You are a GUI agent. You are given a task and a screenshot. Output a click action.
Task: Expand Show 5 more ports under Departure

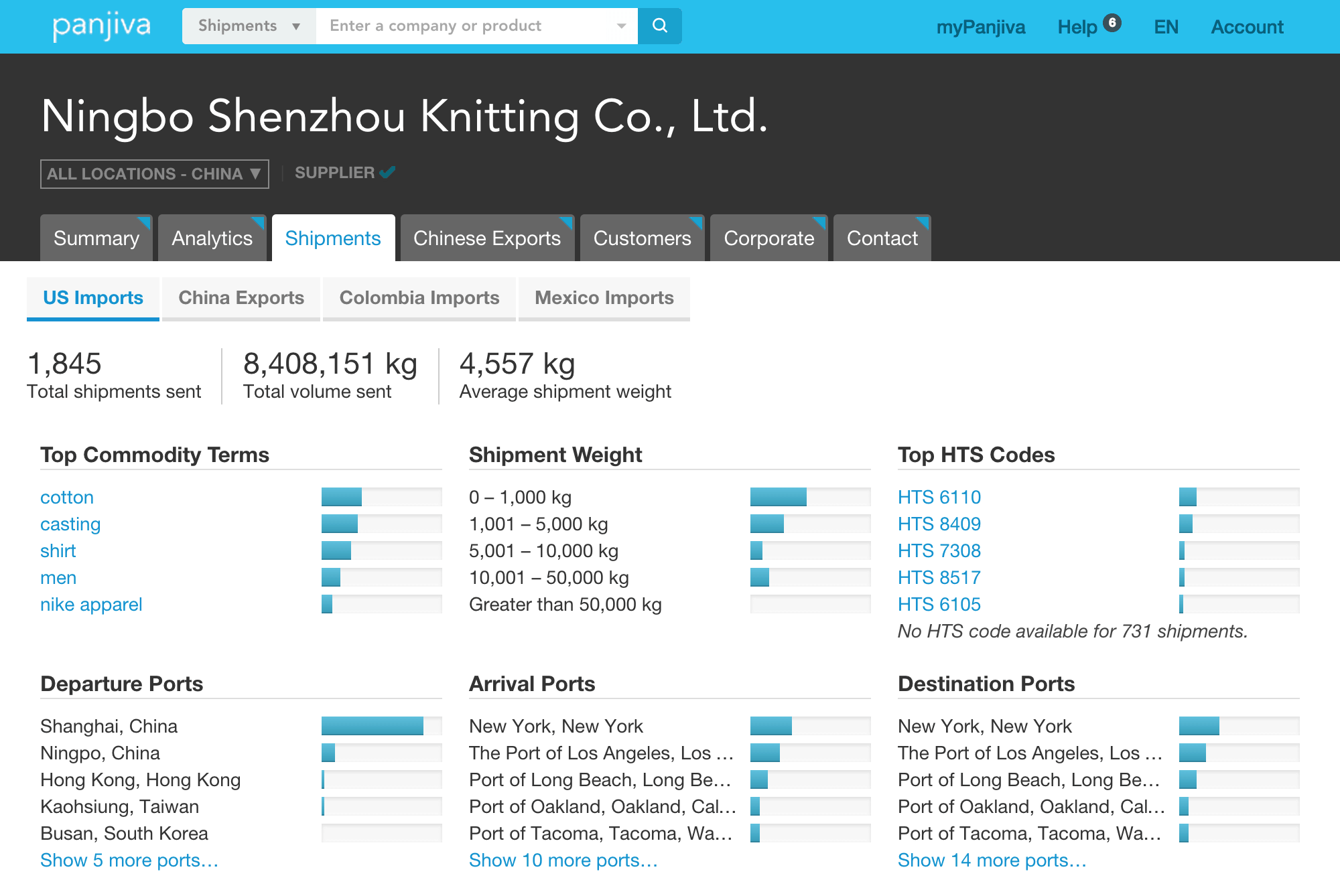click(129, 860)
